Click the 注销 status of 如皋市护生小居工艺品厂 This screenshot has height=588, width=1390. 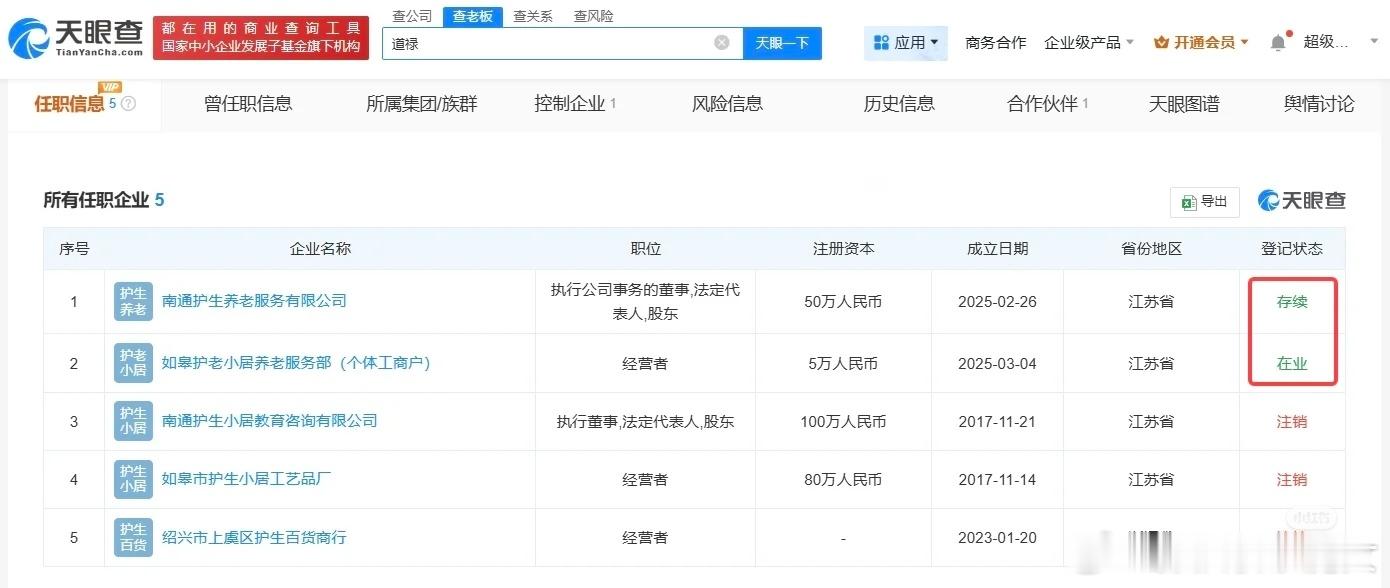1292,479
